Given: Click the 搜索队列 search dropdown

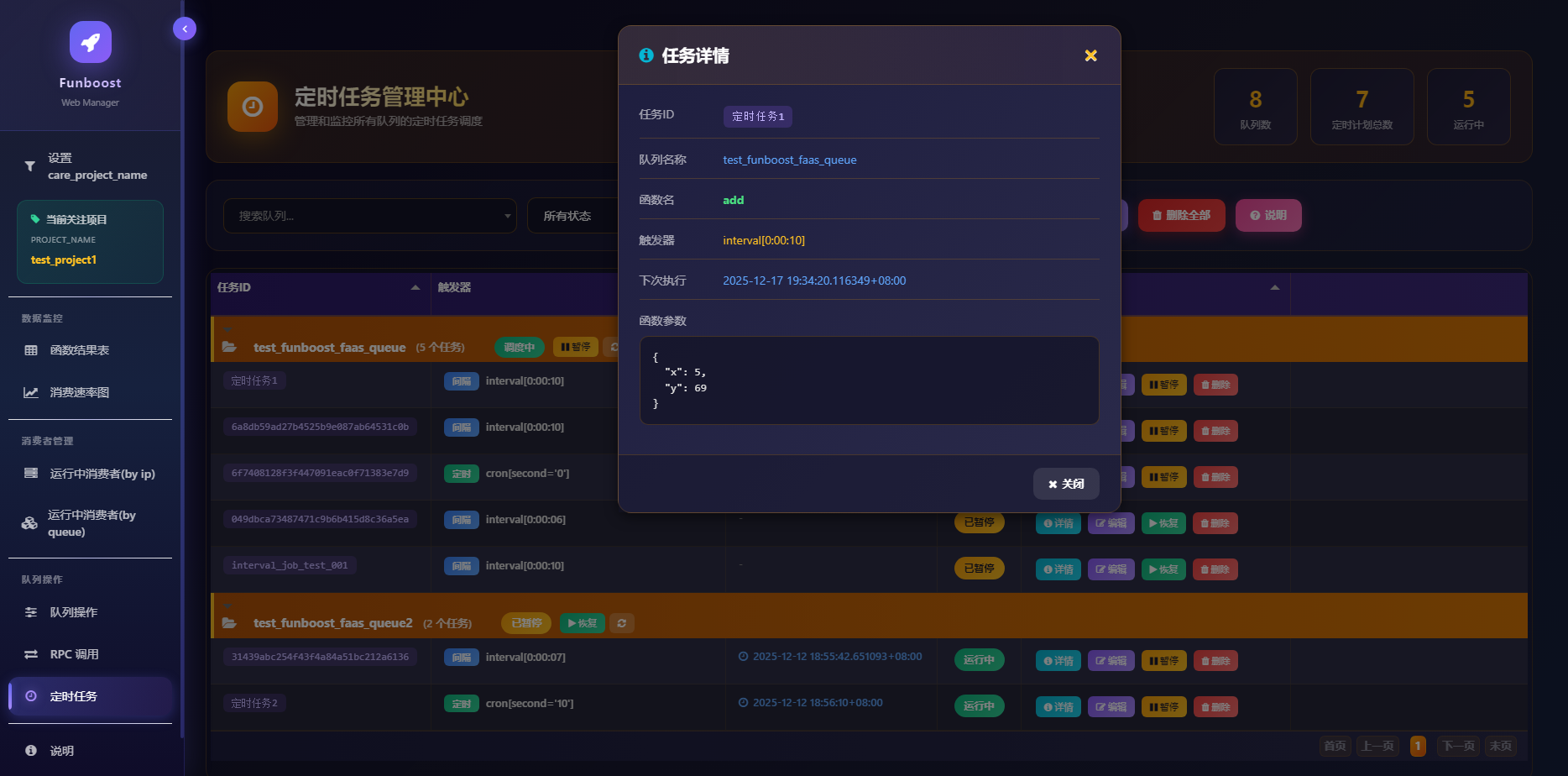Looking at the screenshot, I should pyautogui.click(x=369, y=216).
